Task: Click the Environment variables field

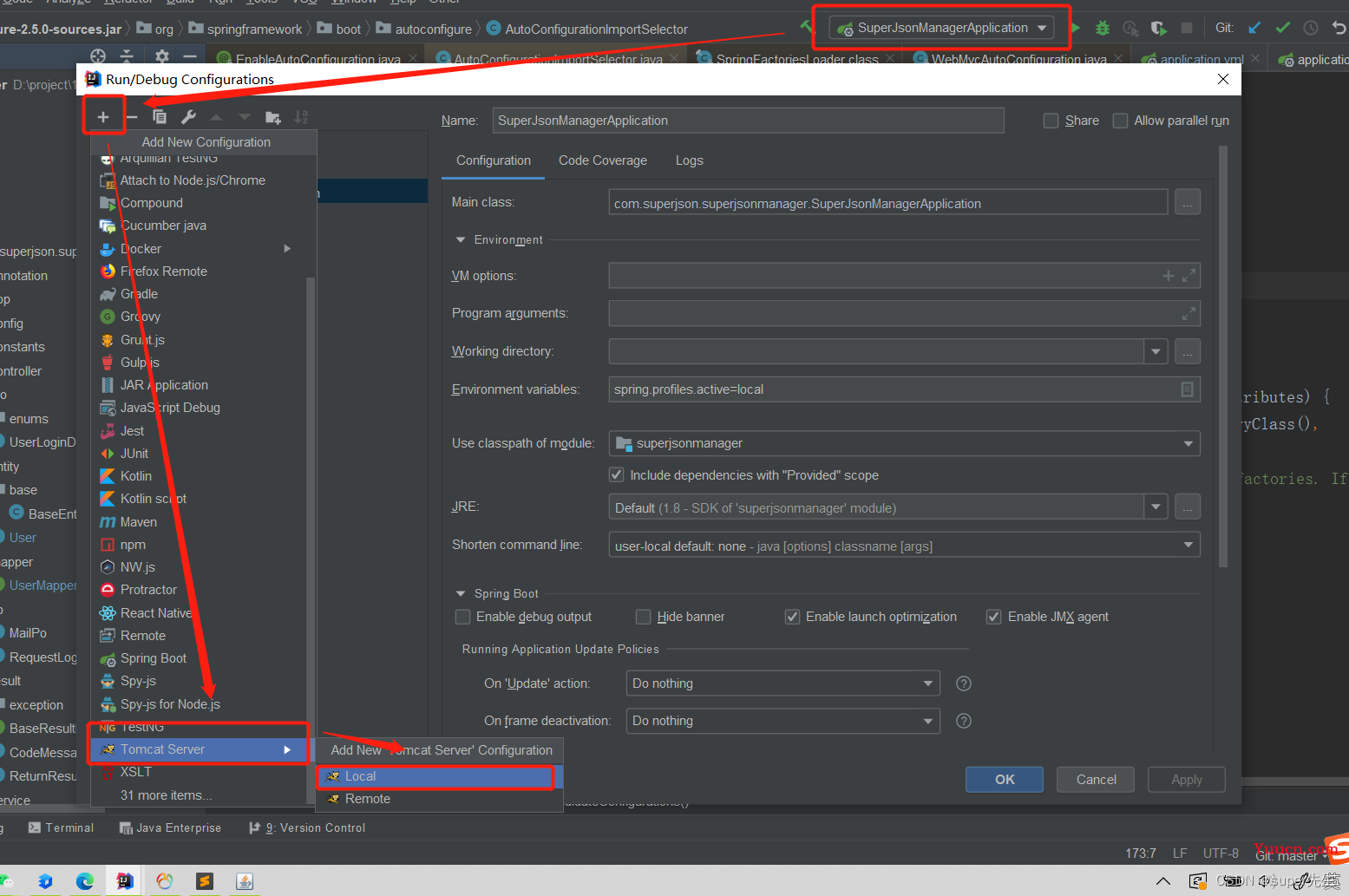Action: pyautogui.click(x=904, y=389)
